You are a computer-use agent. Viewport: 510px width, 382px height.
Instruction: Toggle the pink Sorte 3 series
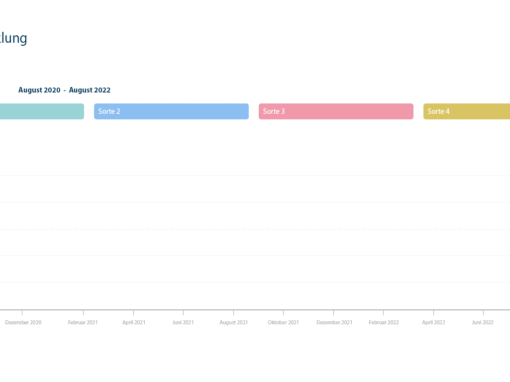[x=336, y=111]
